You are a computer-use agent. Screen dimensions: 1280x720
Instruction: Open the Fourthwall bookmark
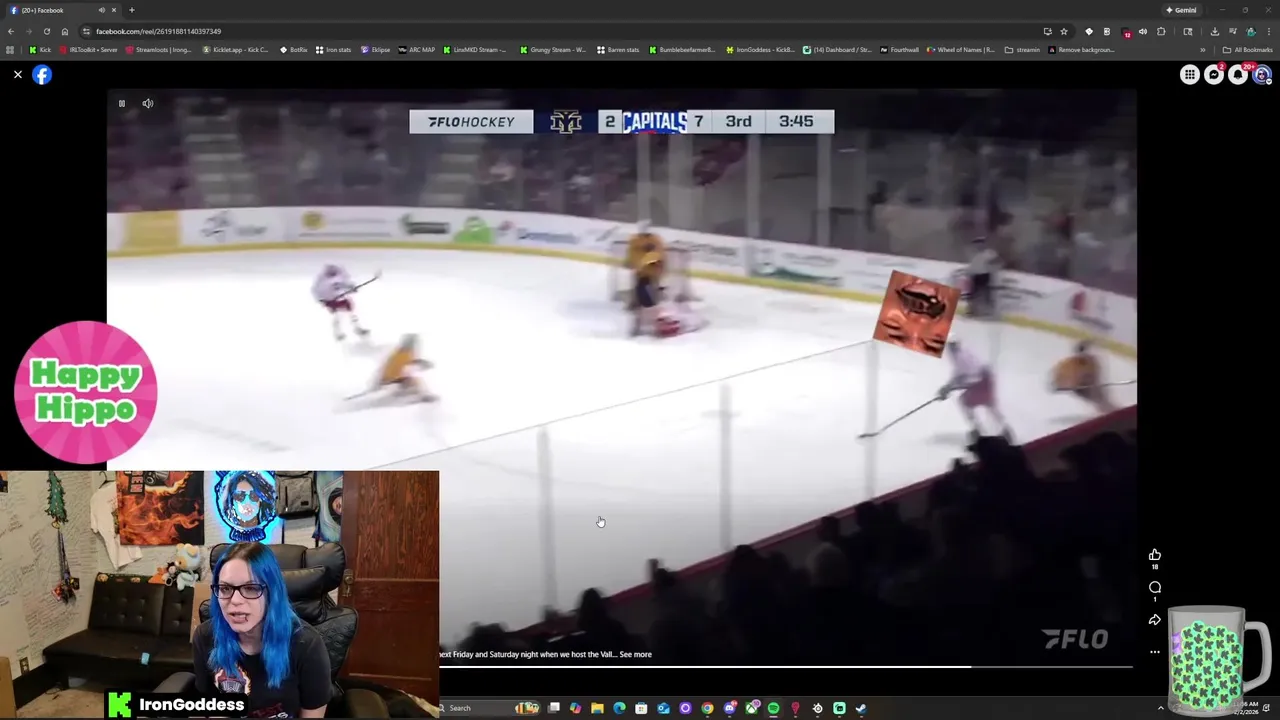click(x=899, y=49)
